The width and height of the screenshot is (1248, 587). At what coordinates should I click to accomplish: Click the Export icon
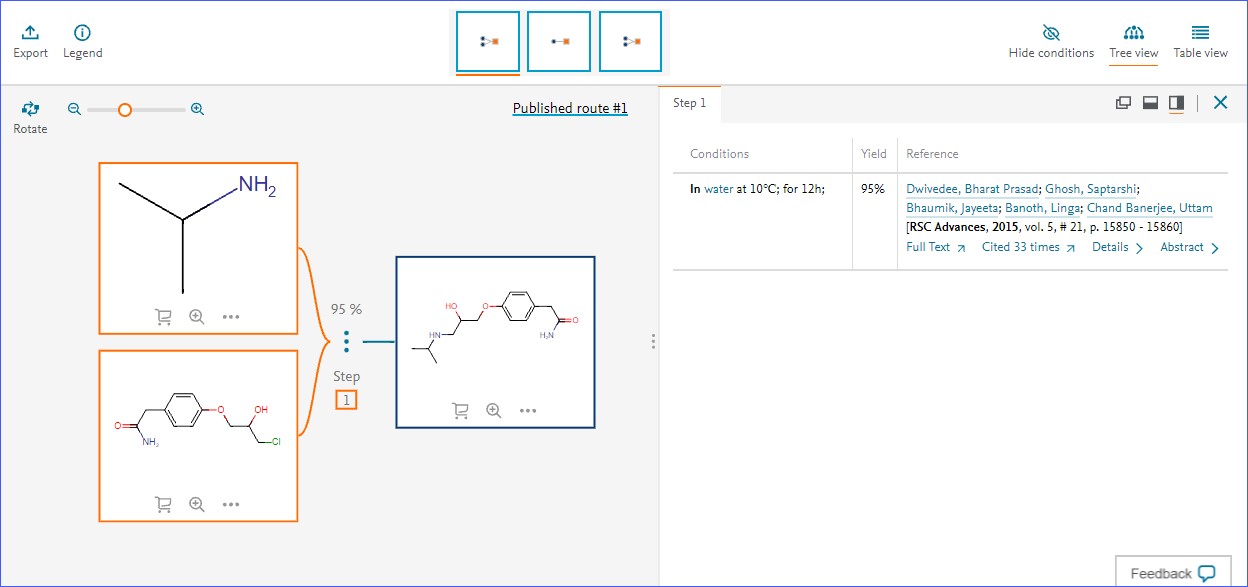30,34
